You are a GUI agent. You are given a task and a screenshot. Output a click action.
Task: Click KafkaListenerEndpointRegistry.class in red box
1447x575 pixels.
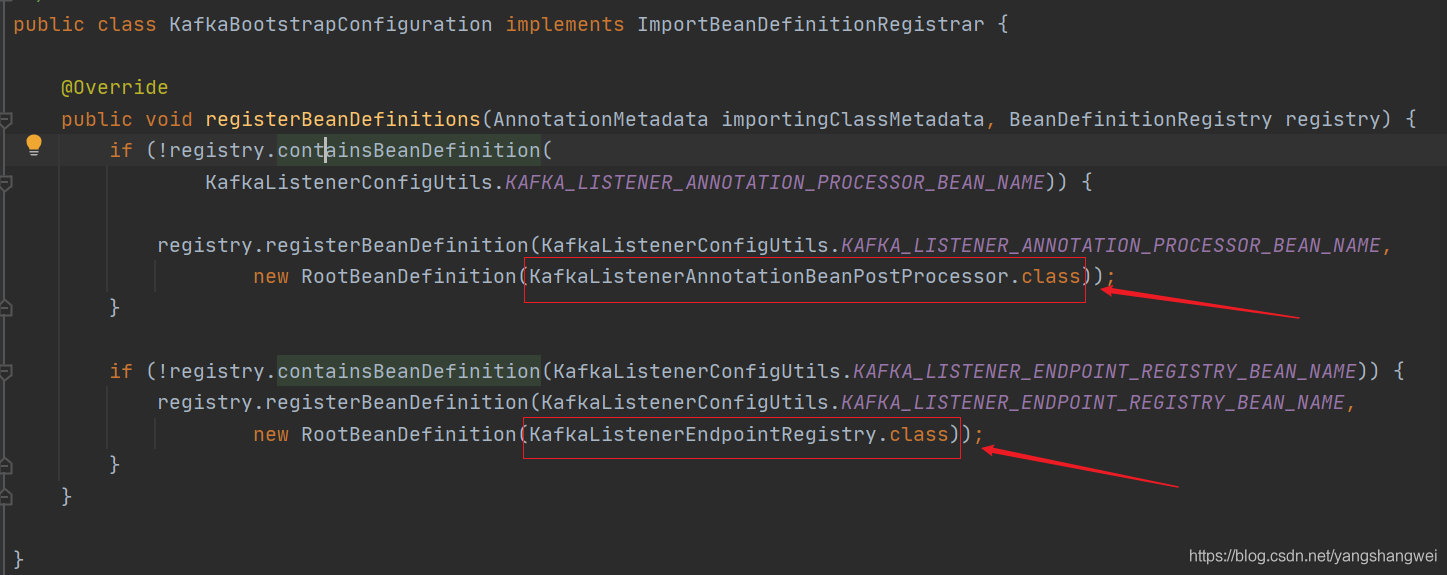coord(740,435)
